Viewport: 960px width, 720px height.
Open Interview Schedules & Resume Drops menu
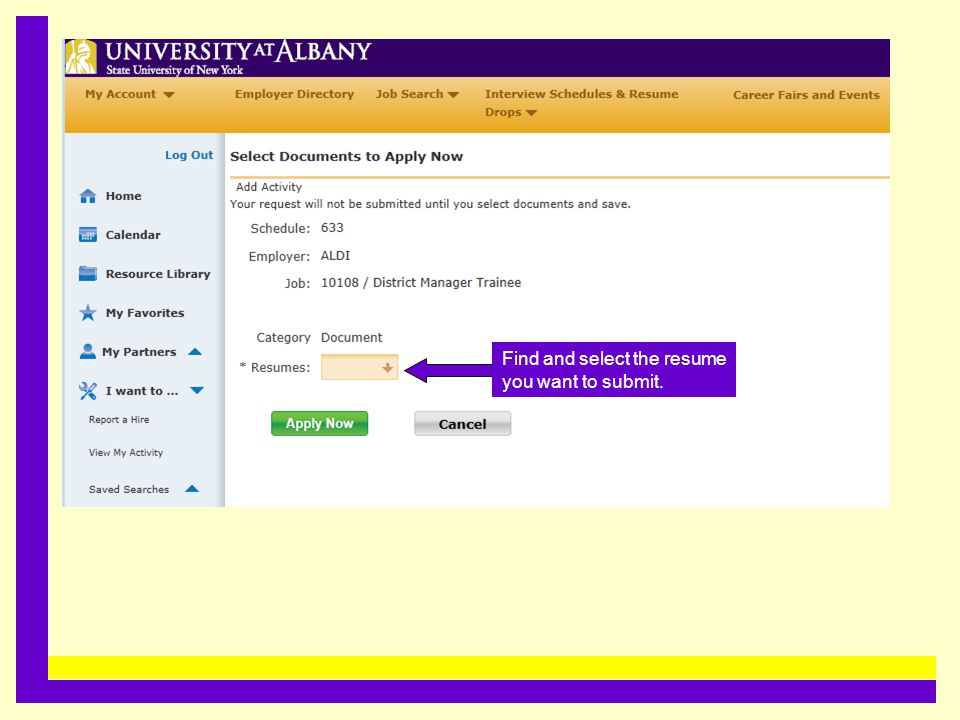581,103
